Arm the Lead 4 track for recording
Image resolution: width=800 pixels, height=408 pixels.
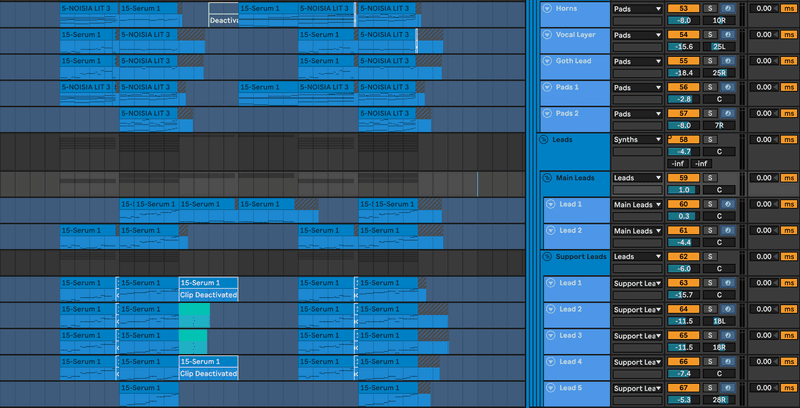coord(727,362)
